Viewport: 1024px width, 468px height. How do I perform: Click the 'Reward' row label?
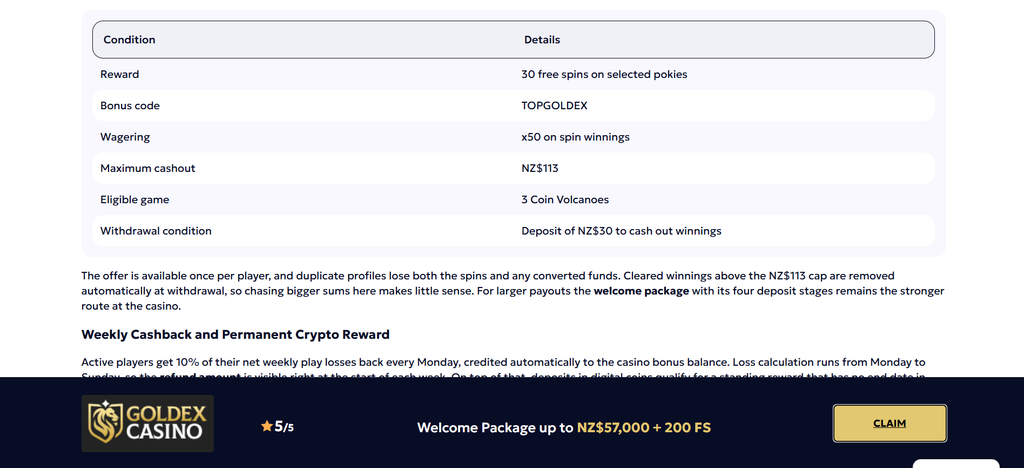click(120, 74)
